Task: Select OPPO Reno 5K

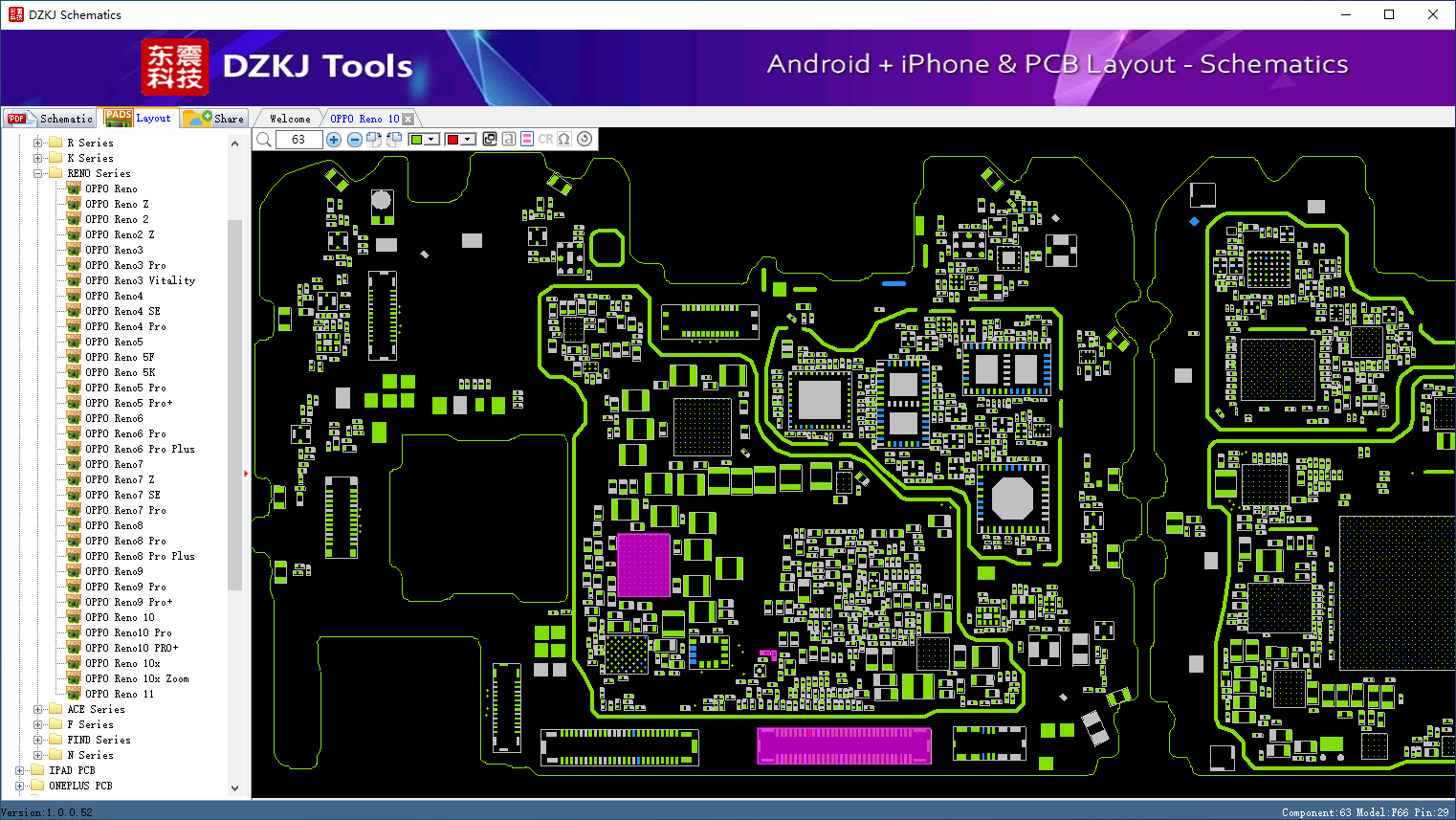Action: (x=120, y=372)
